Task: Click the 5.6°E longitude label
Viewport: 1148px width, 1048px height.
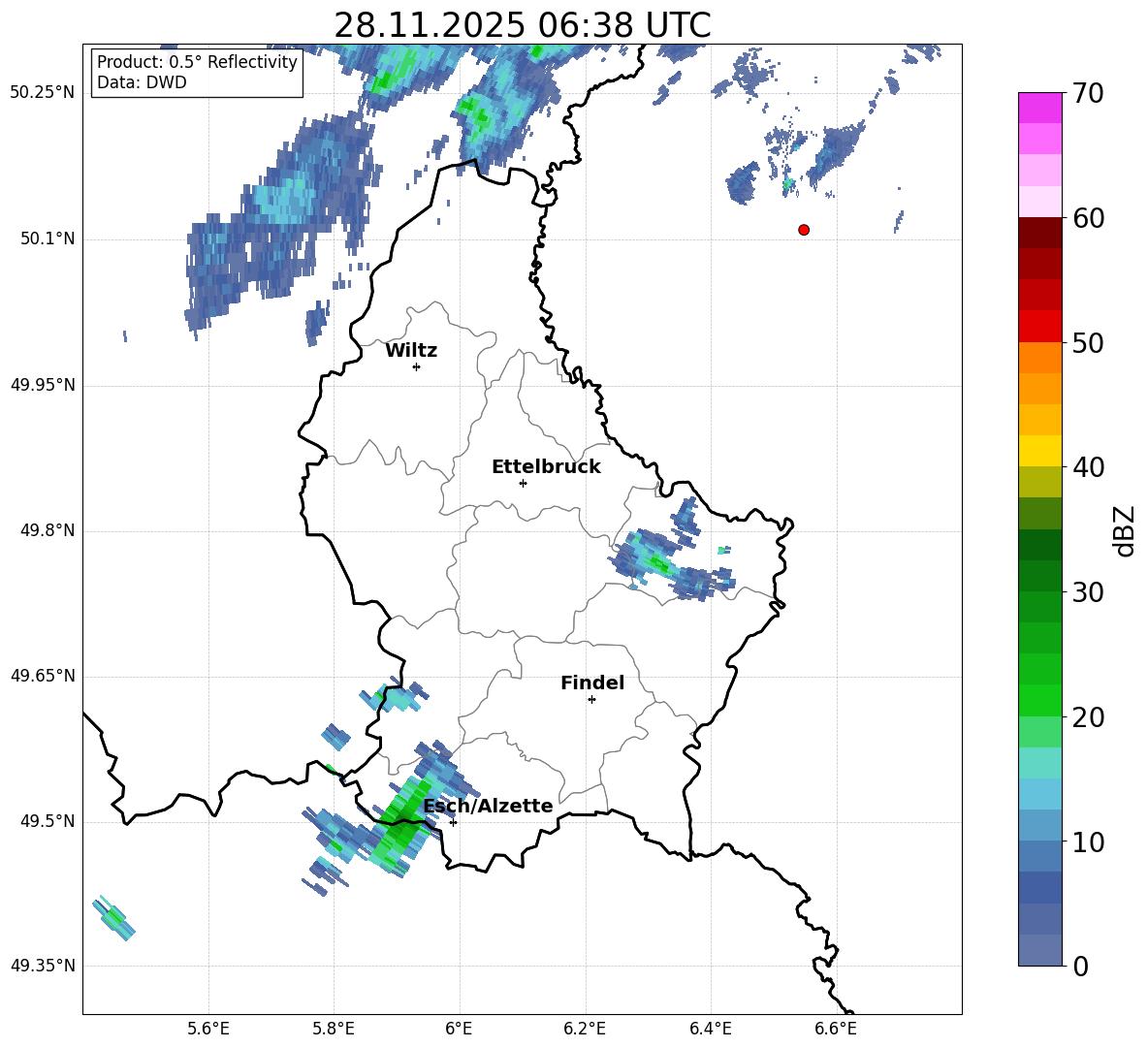Action: pos(208,1029)
